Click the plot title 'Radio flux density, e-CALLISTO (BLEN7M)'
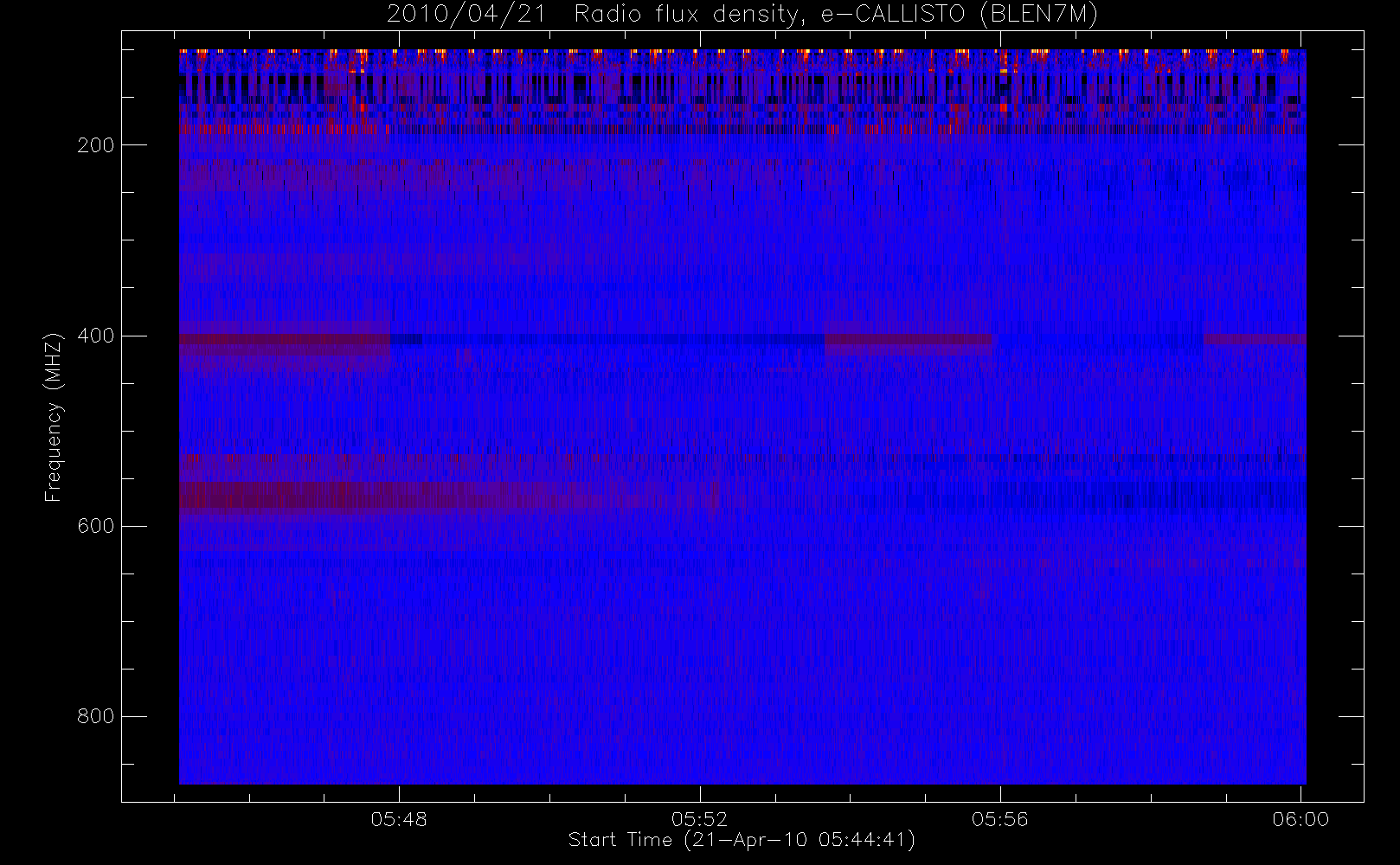 point(836,15)
